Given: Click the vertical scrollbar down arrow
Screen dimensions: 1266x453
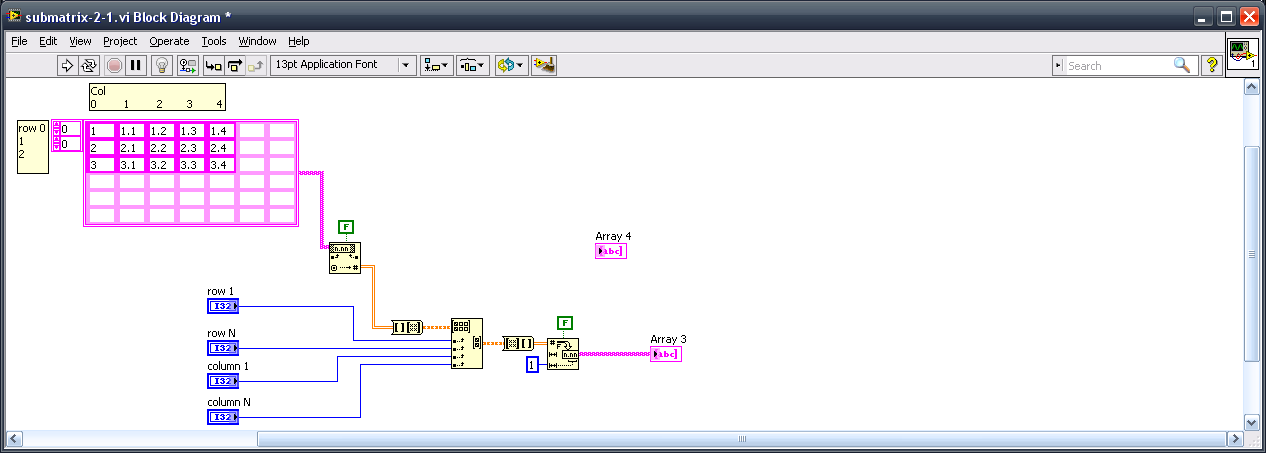Looking at the screenshot, I should [1250, 422].
